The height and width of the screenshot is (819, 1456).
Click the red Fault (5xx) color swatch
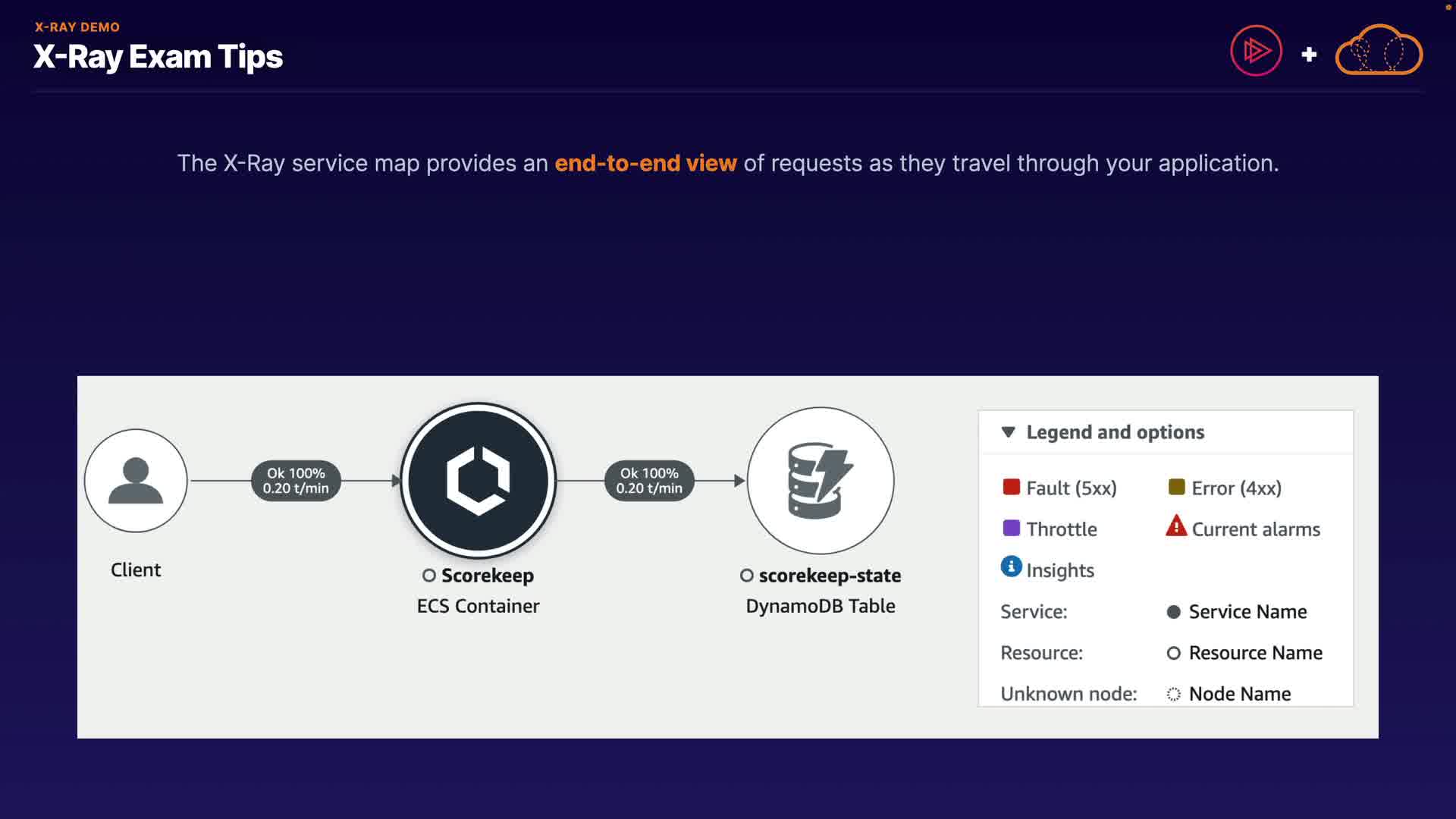pos(1011,487)
